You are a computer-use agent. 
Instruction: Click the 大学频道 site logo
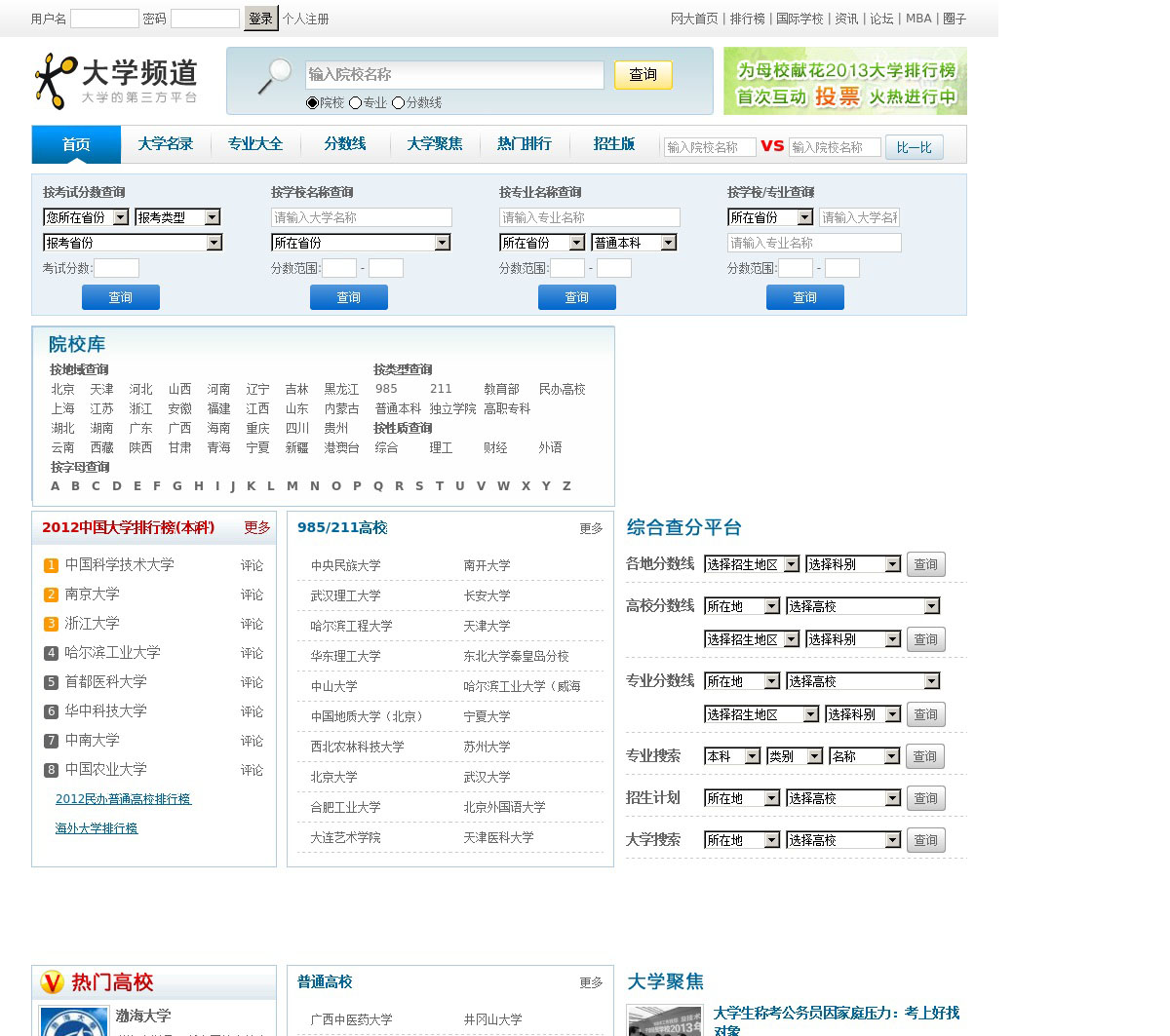(116, 80)
